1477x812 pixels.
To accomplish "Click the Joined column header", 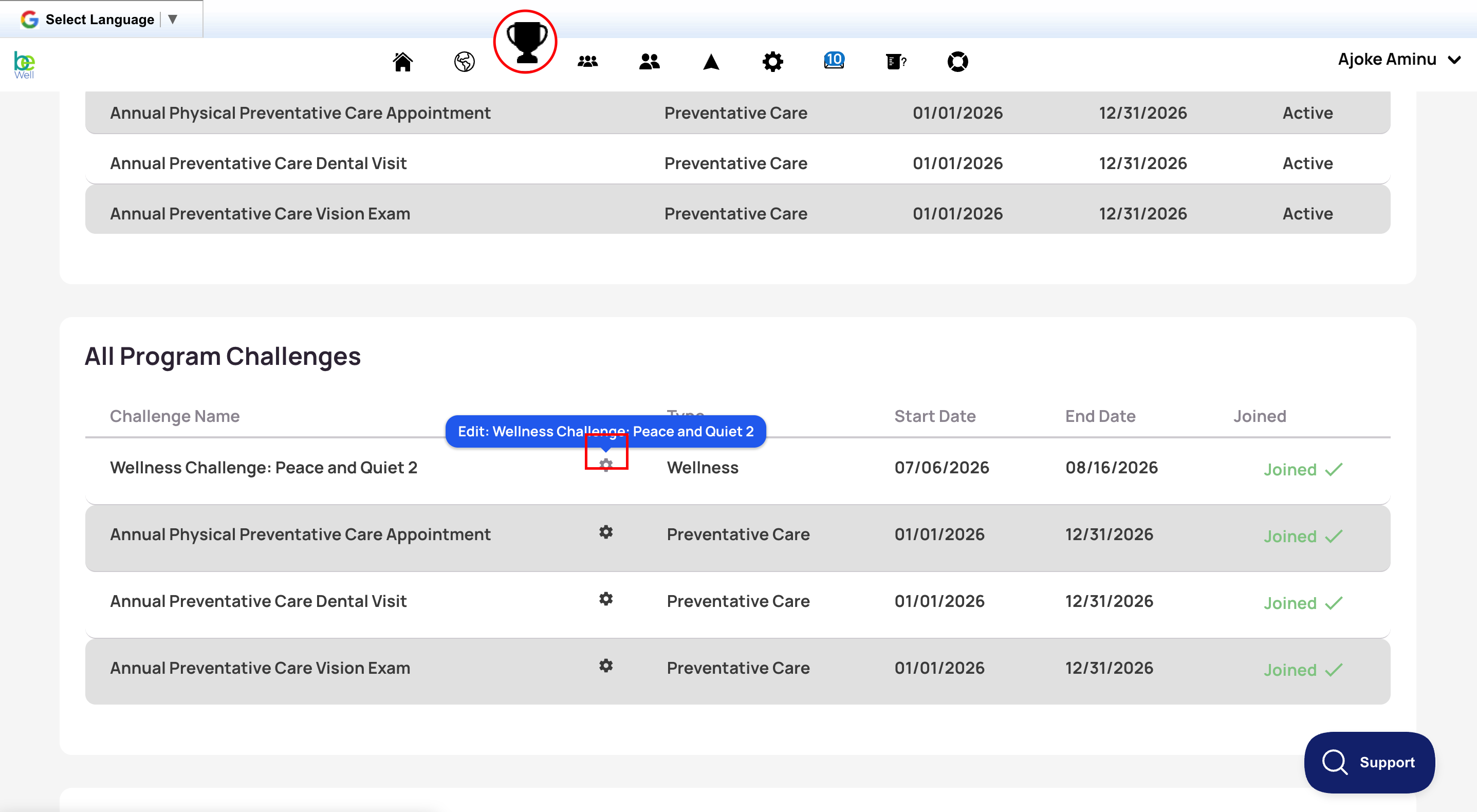I will [x=1260, y=416].
